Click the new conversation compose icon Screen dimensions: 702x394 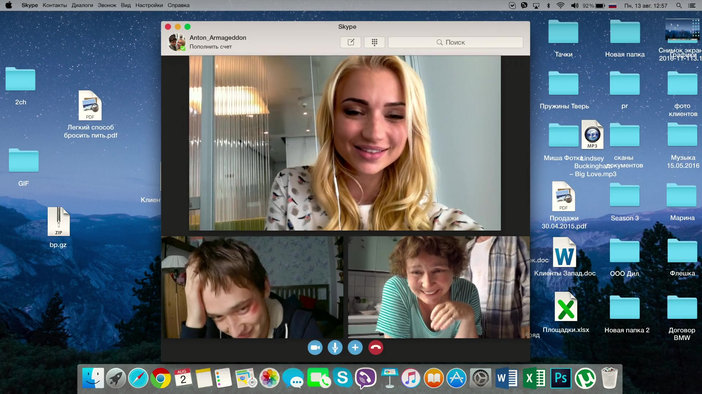[x=351, y=42]
